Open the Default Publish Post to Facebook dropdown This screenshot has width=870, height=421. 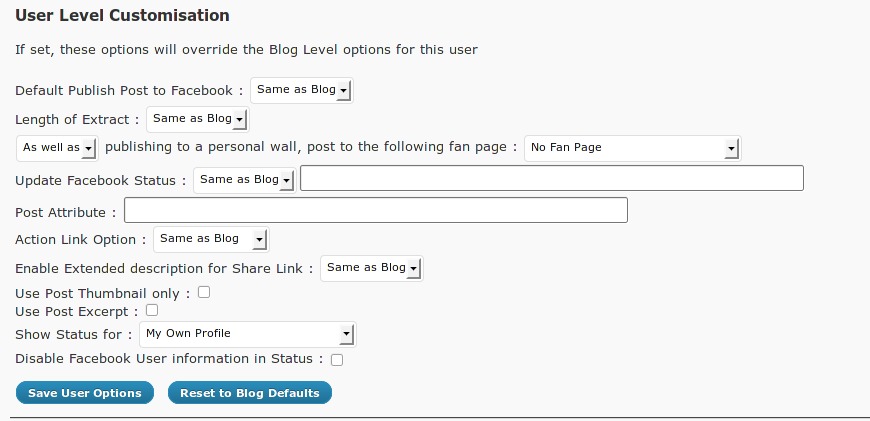point(302,90)
